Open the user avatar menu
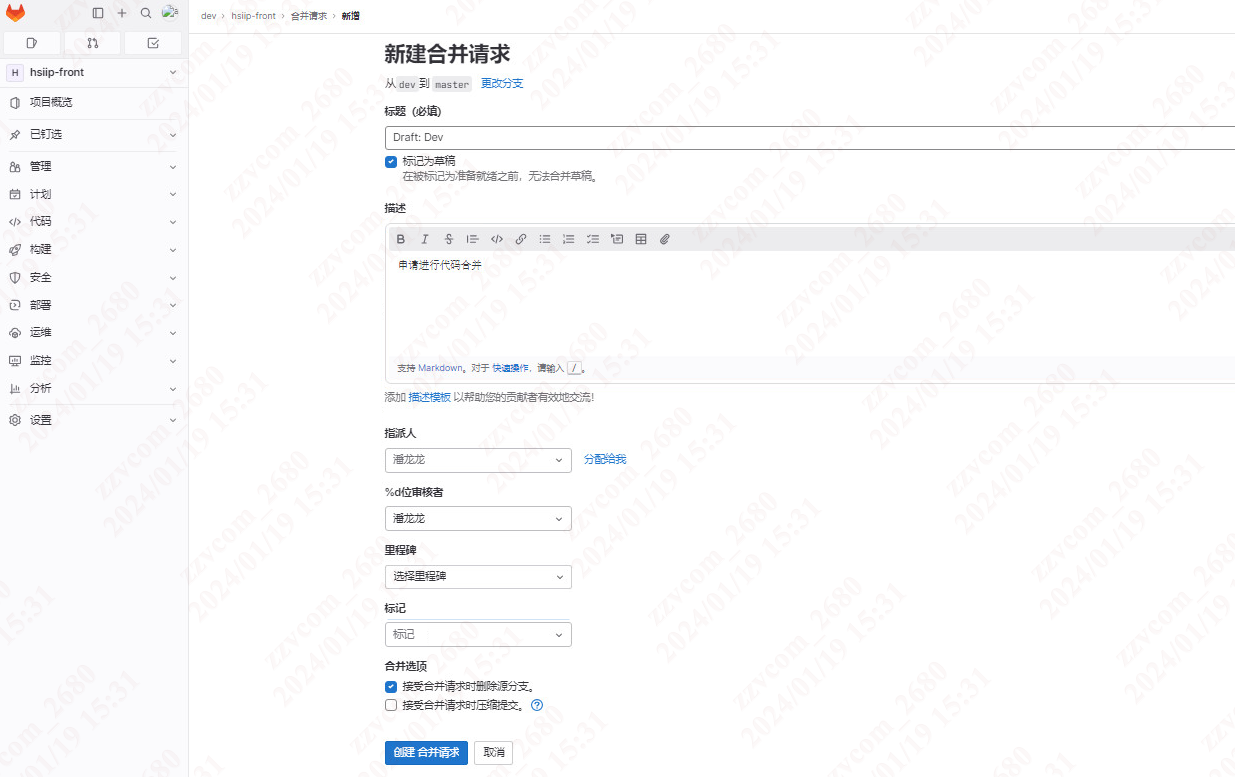The height and width of the screenshot is (777, 1235). point(170,12)
